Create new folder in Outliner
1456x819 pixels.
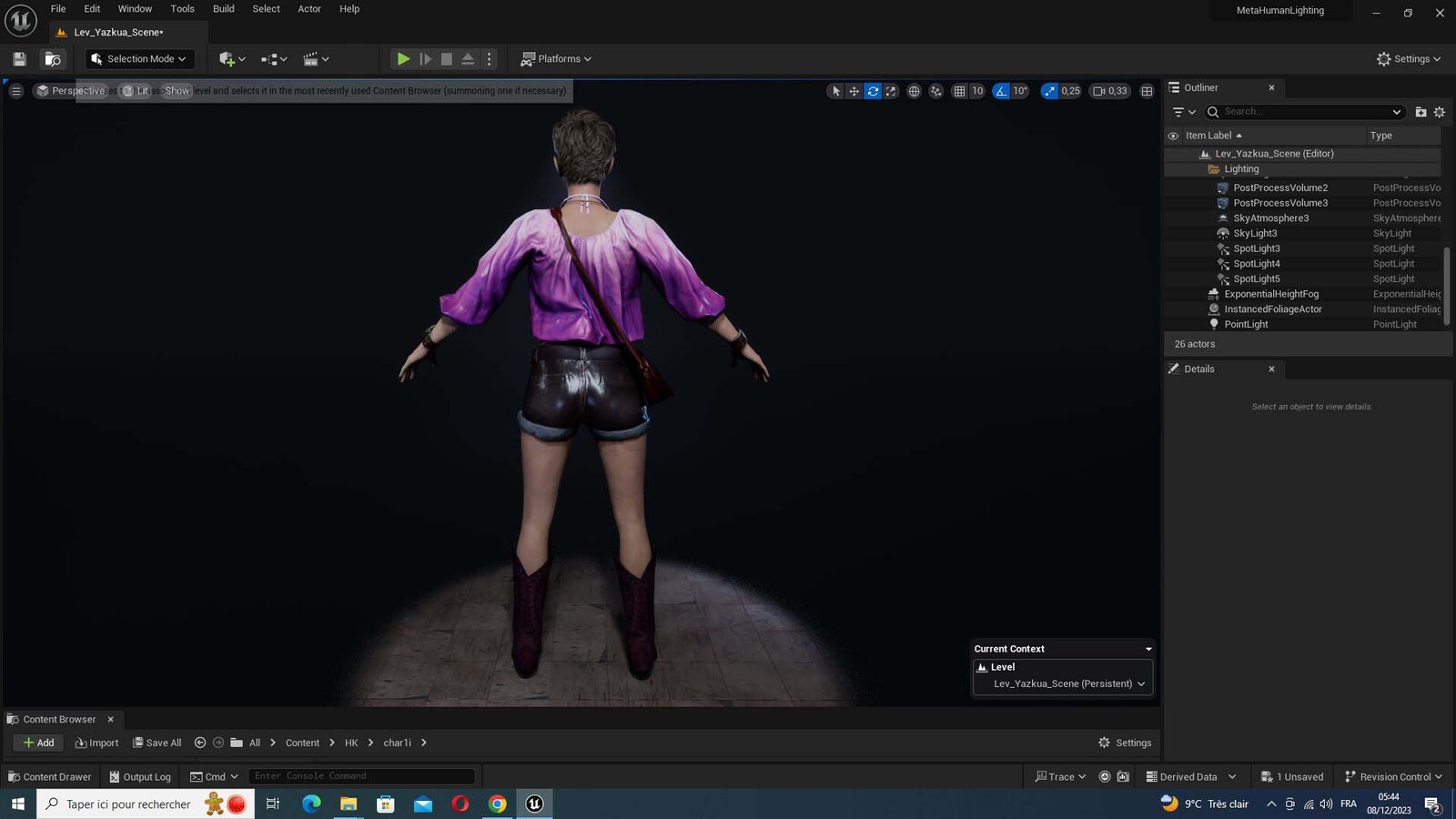coord(1421,112)
